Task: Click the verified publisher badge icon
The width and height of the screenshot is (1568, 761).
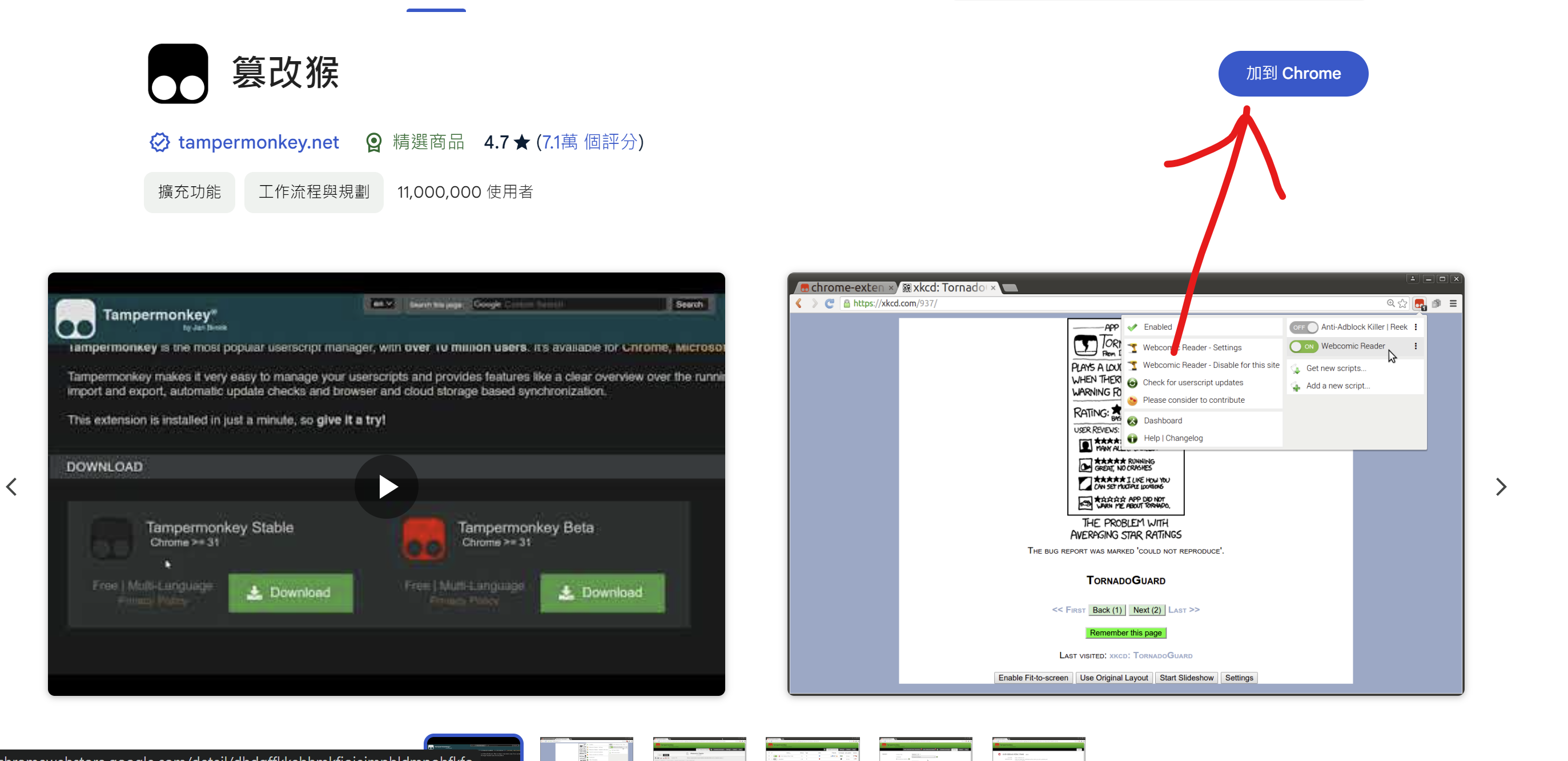Action: coord(159,142)
